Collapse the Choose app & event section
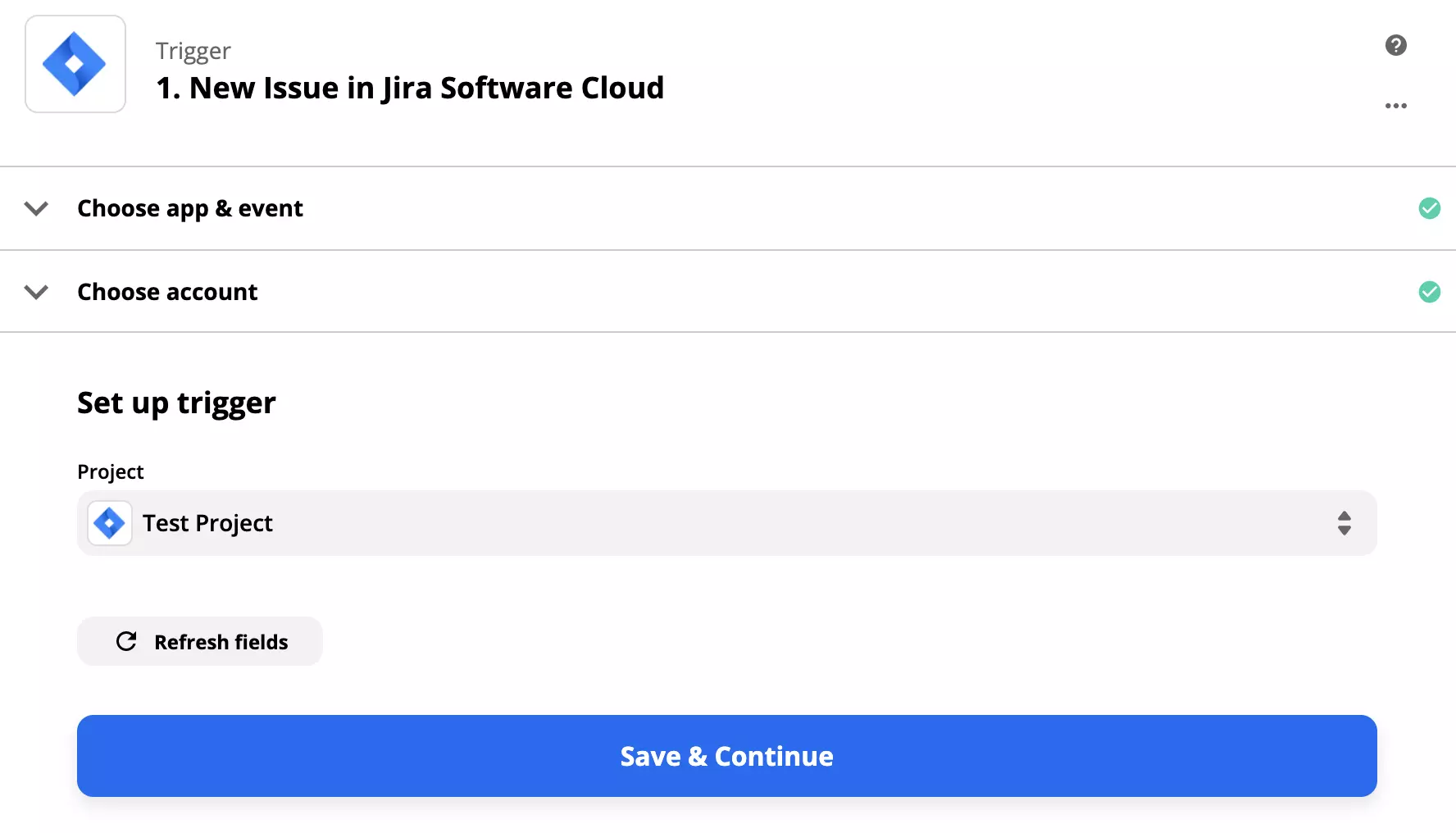The image size is (1456, 833). click(x=36, y=209)
